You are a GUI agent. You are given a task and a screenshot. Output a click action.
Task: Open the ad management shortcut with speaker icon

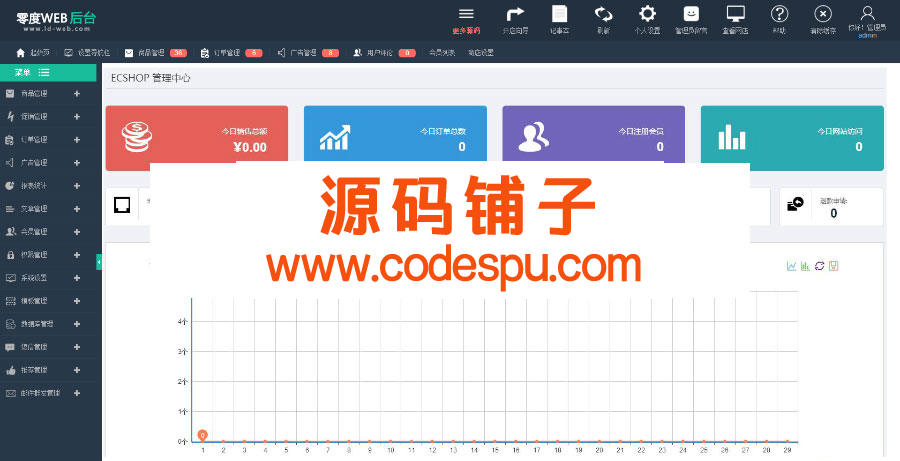pos(308,53)
